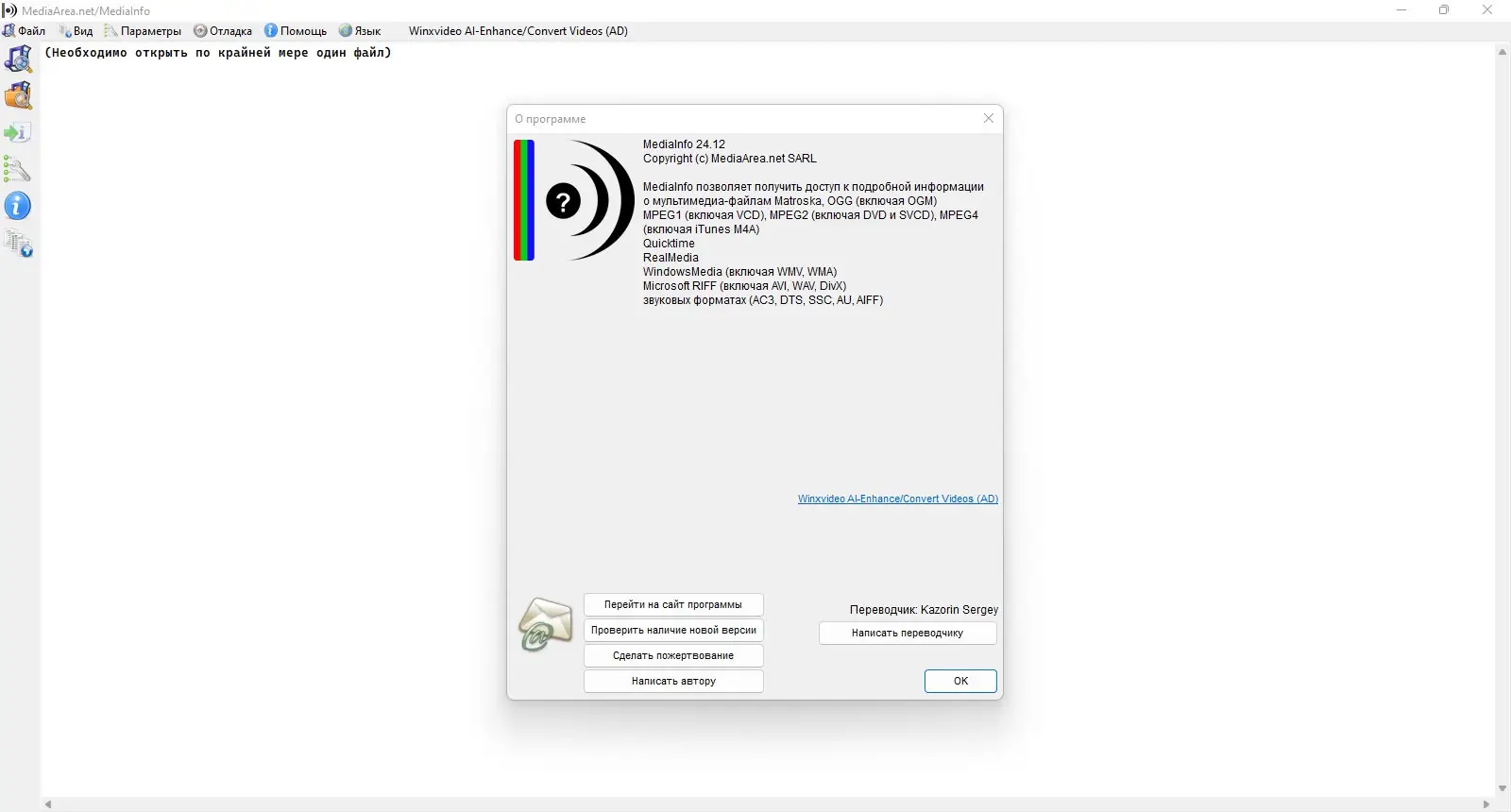Click the Сделать пожертвование button
Viewport: 1511px width, 812px height.
click(x=673, y=655)
